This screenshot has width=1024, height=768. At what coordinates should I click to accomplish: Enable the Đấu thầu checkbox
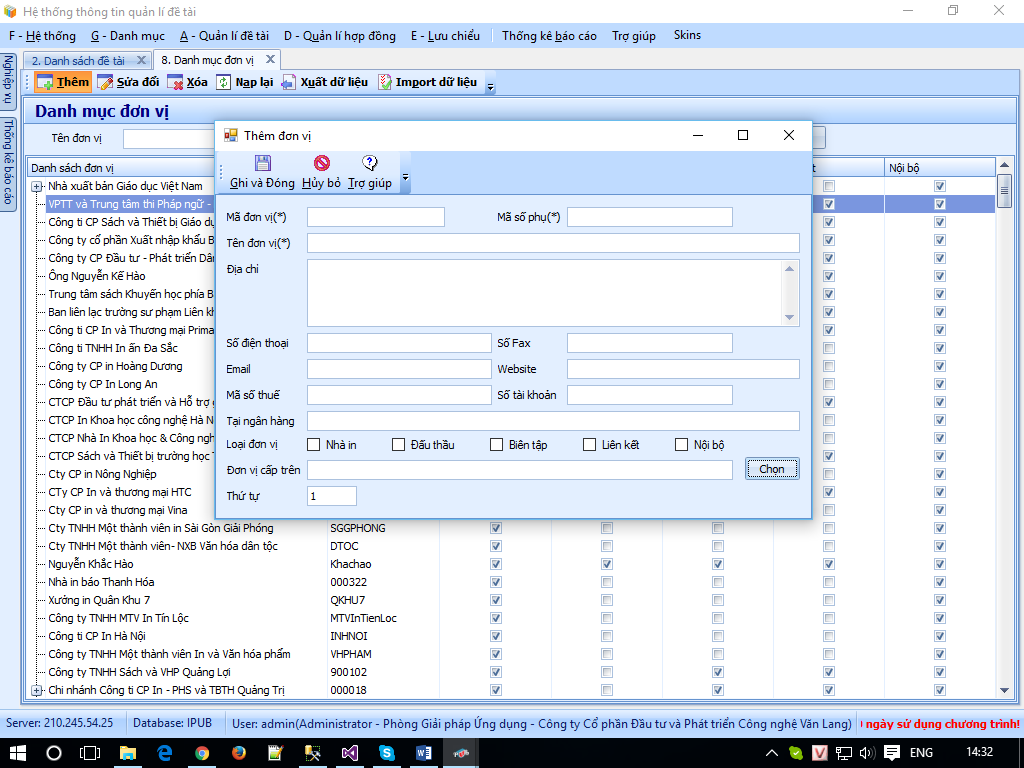[399, 445]
